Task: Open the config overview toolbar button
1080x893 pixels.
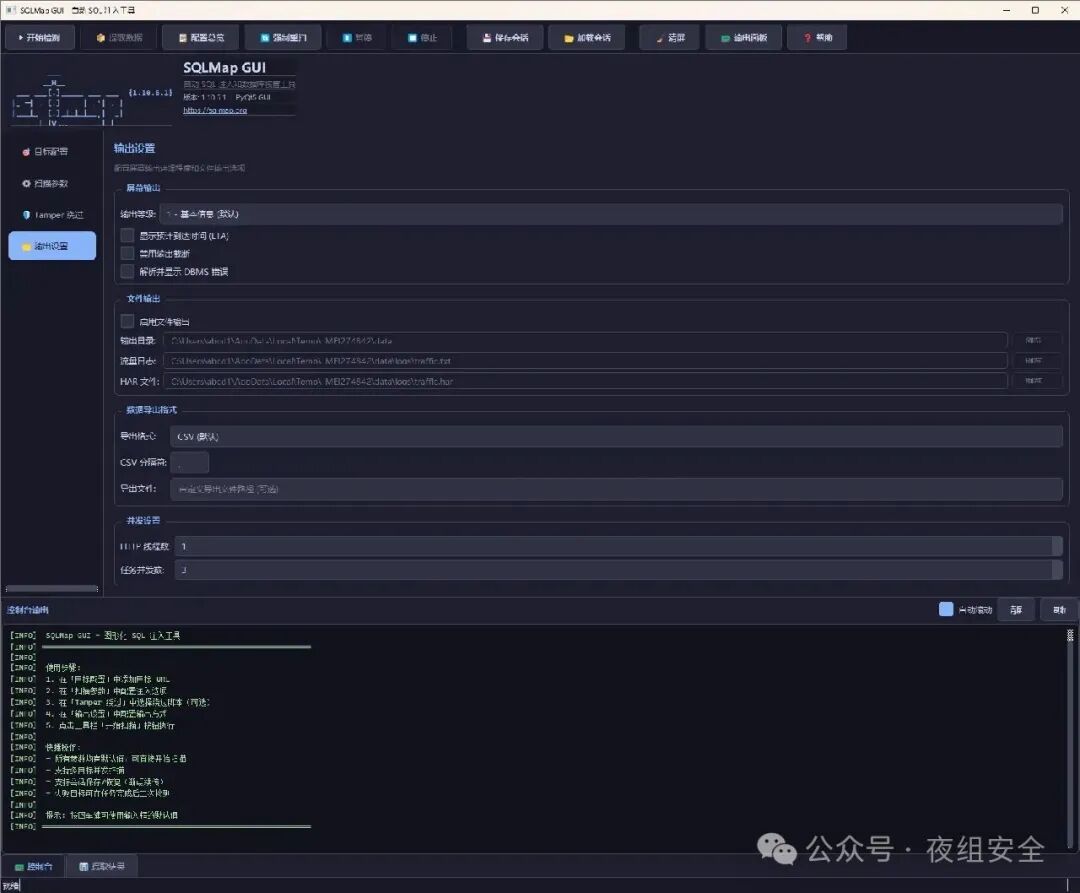Action: [201, 37]
